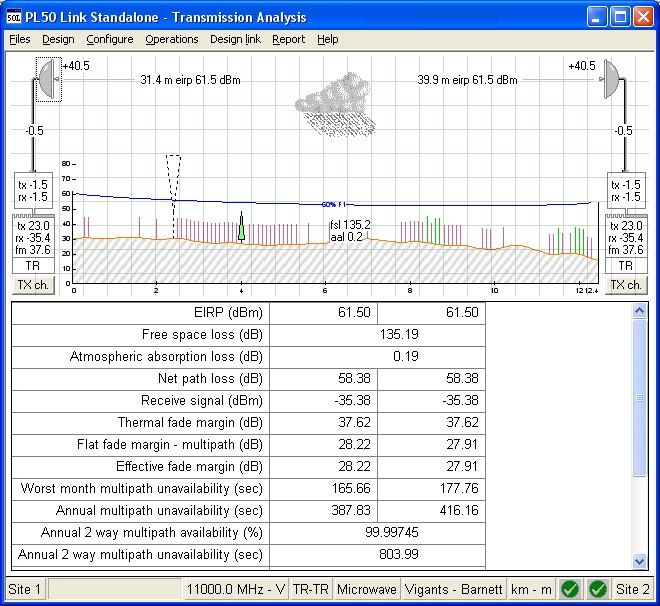Click the Vigants - Barnett reliability method field
The width and height of the screenshot is (660, 606).
point(454,589)
